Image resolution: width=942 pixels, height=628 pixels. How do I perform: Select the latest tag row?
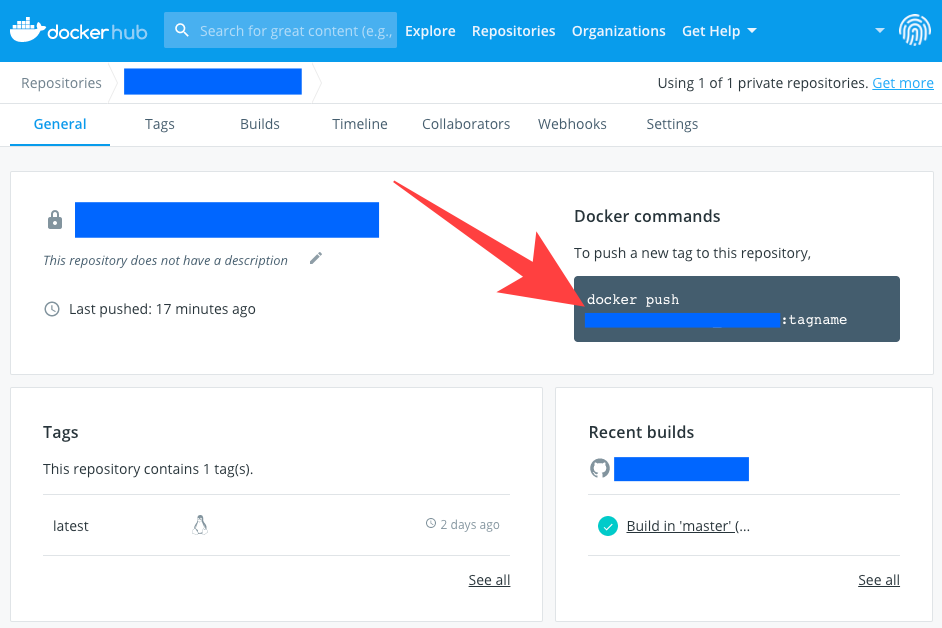[x=276, y=525]
